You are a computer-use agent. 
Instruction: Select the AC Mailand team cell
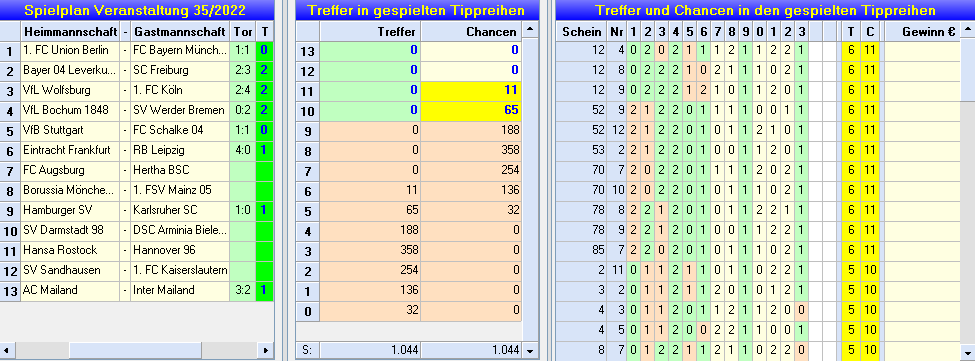70,290
